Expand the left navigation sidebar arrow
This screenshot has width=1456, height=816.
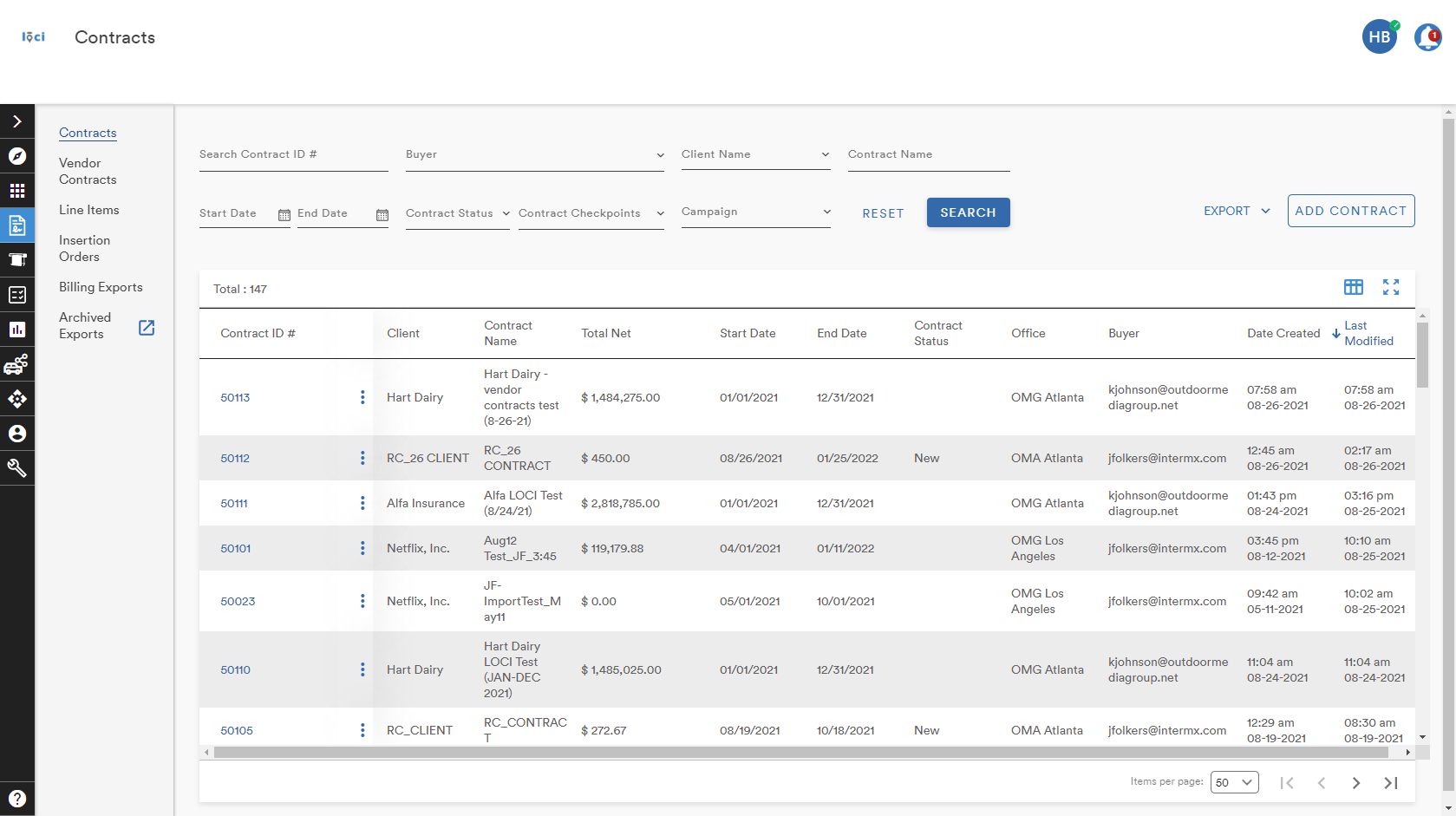coord(17,121)
